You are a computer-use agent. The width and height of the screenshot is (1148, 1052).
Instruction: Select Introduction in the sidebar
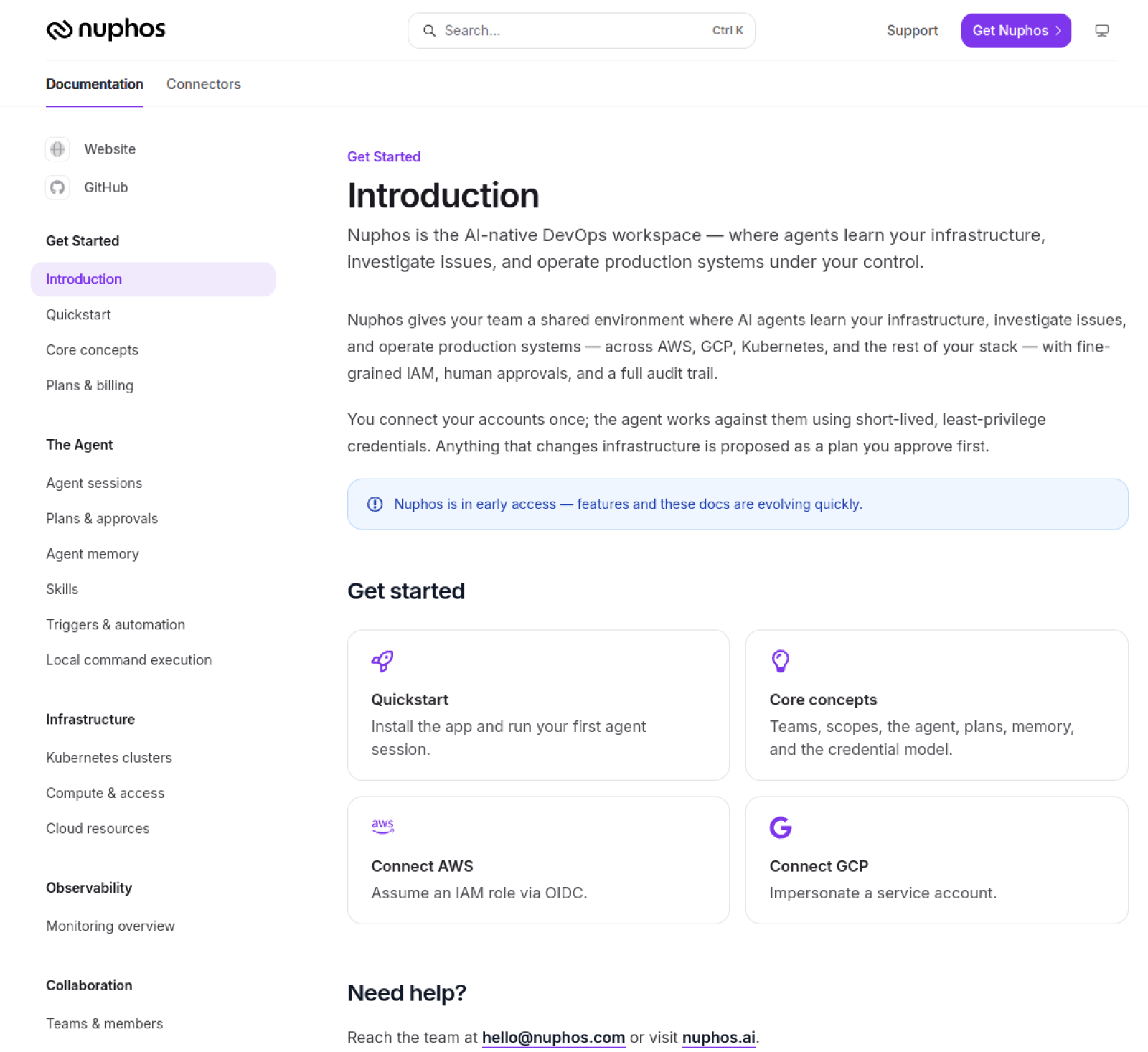(153, 279)
